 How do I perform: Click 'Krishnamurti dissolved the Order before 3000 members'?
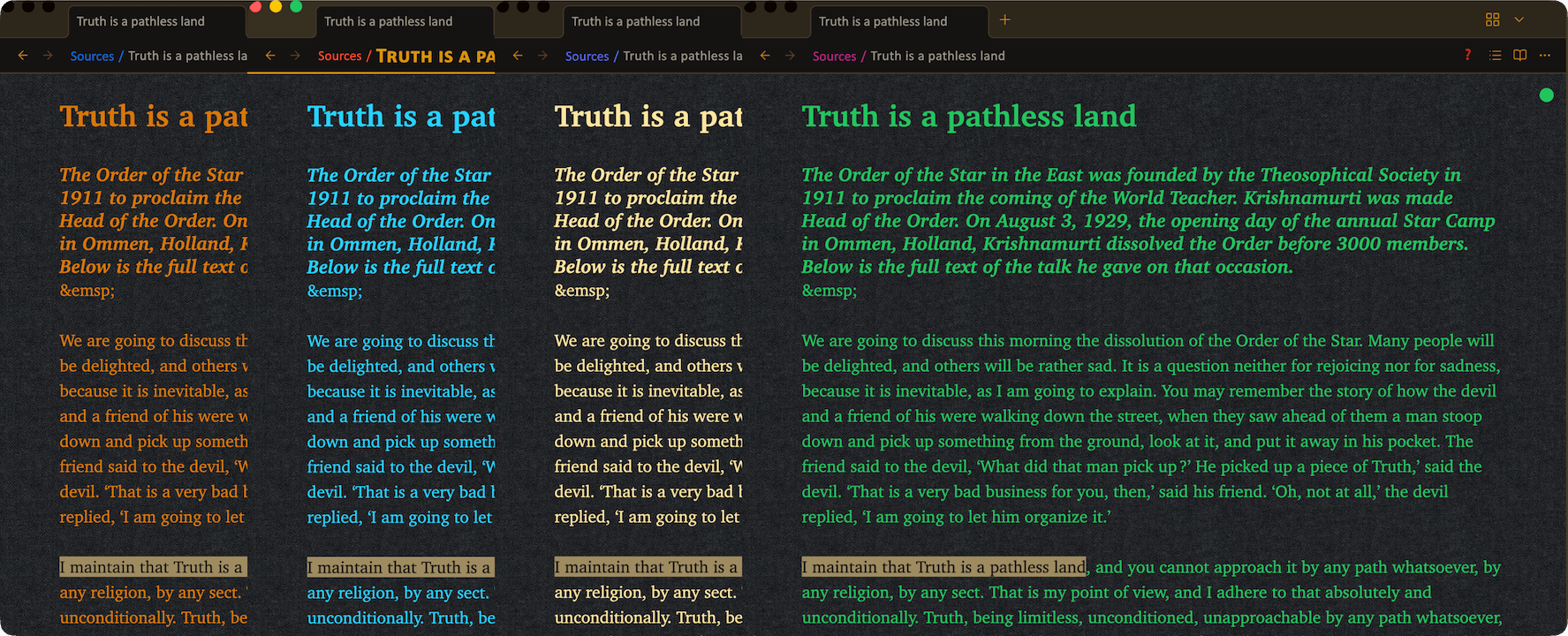[1224, 244]
